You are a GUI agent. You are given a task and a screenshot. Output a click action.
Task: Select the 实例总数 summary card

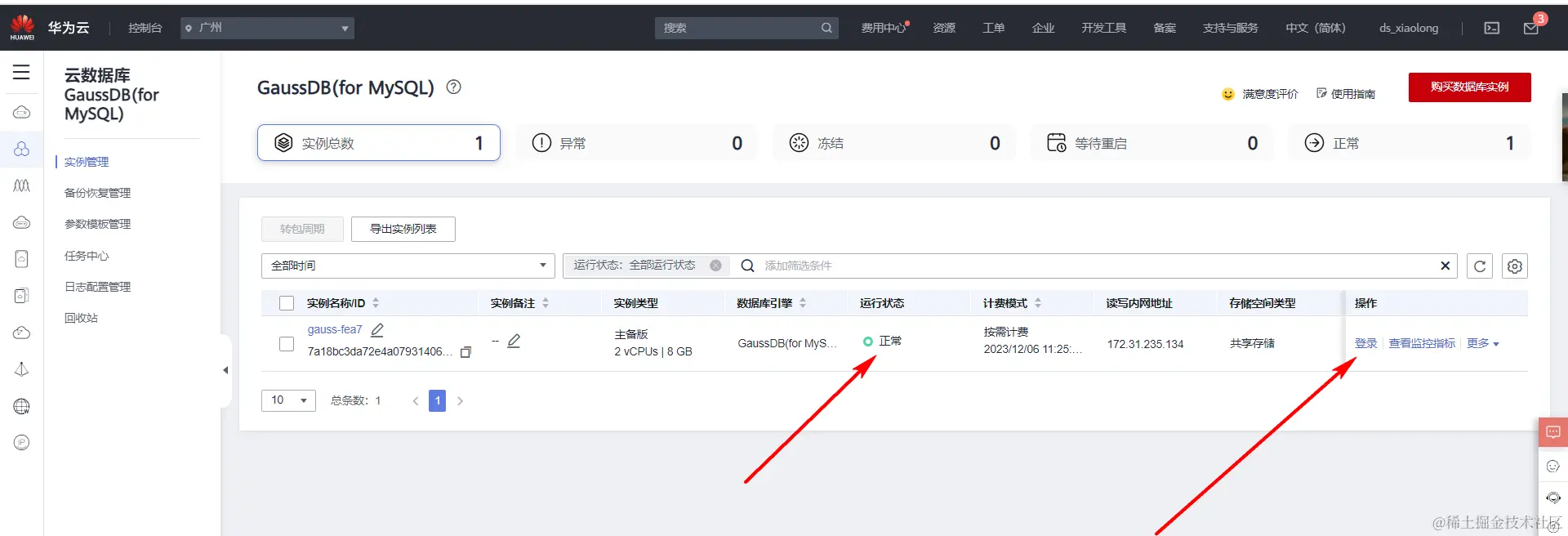click(x=379, y=143)
